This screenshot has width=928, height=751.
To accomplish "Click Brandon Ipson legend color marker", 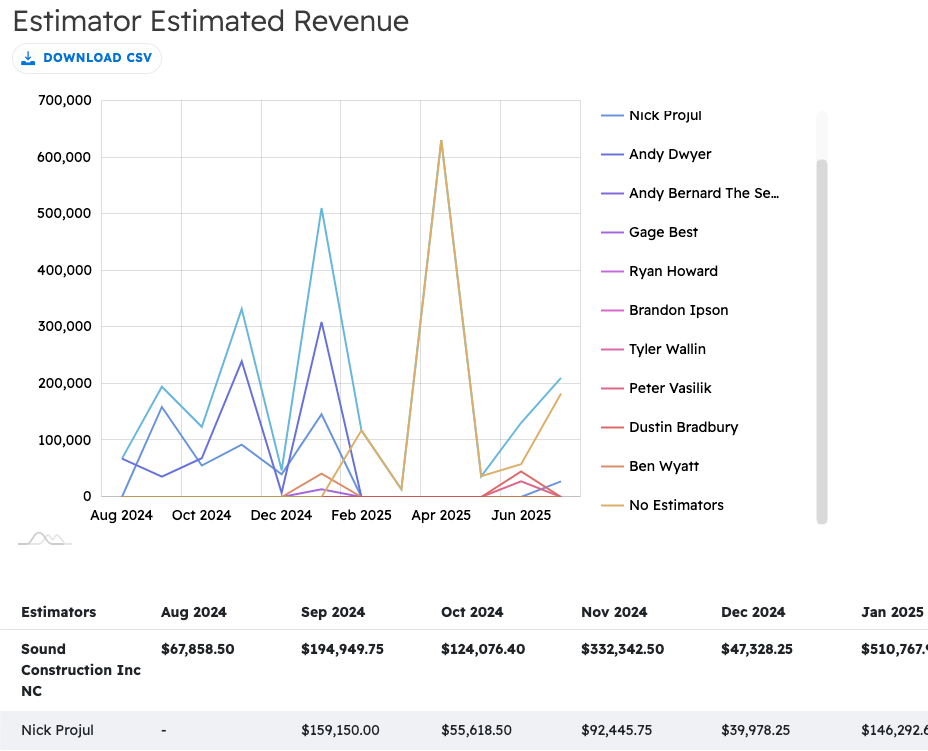I will (612, 310).
